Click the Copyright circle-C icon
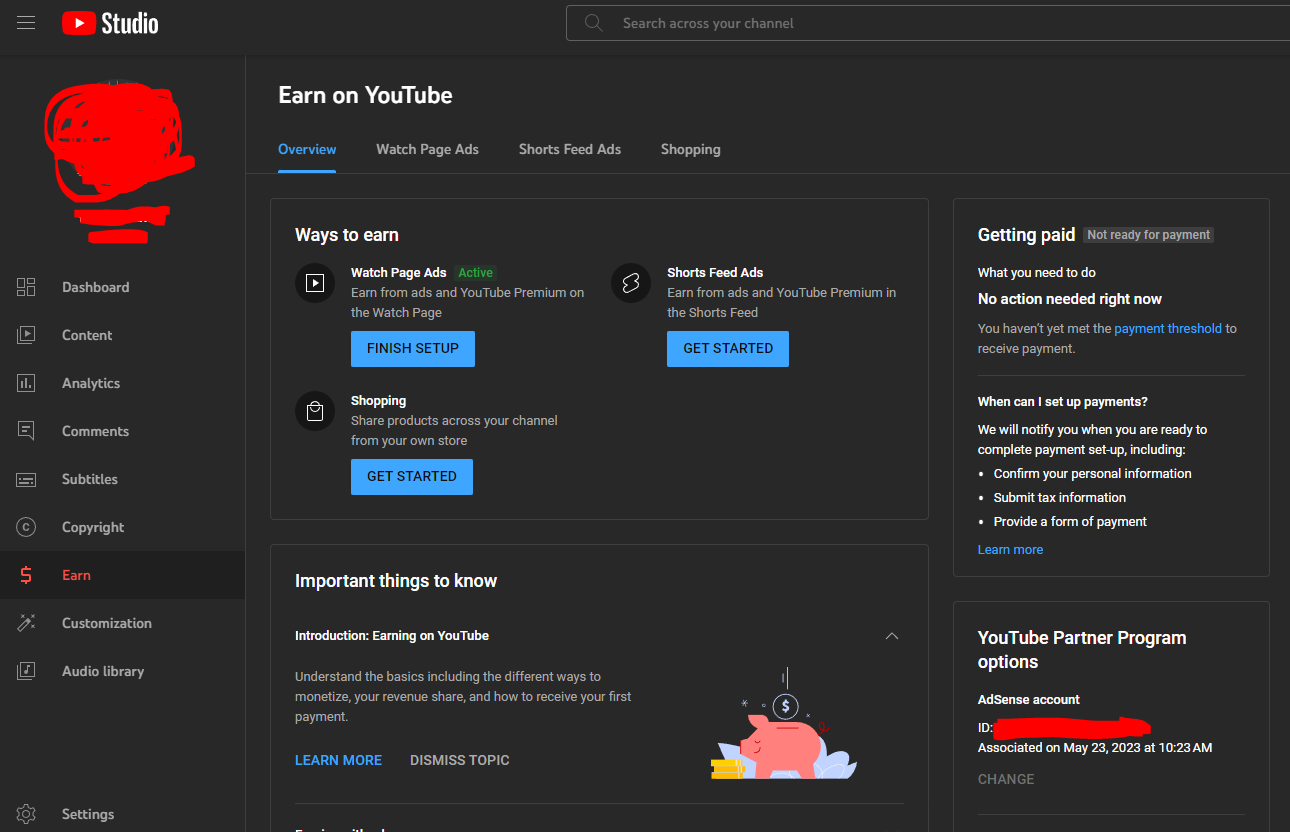Image resolution: width=1290 pixels, height=832 pixels. pyautogui.click(x=26, y=527)
